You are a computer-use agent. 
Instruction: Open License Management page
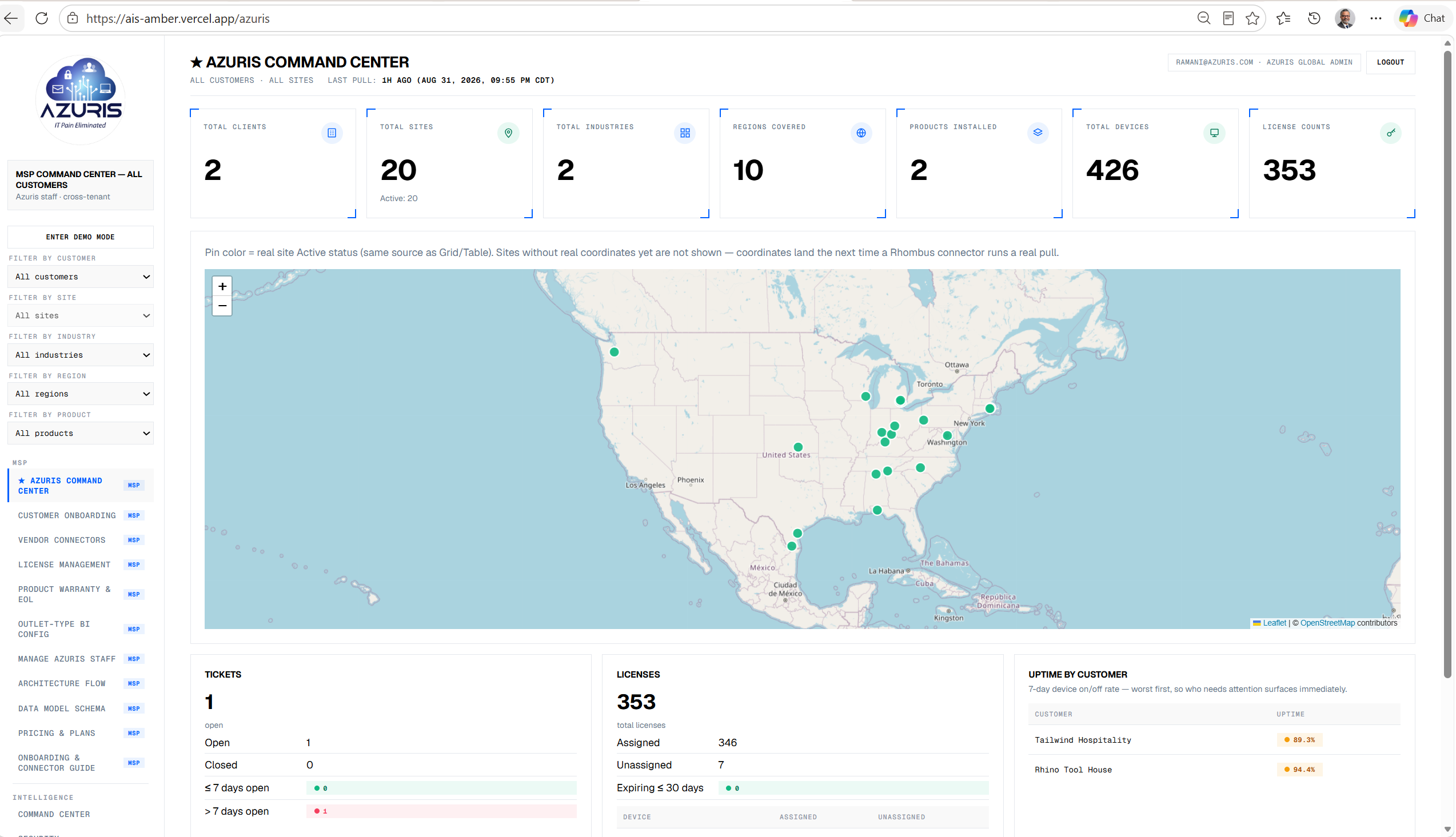coord(81,565)
